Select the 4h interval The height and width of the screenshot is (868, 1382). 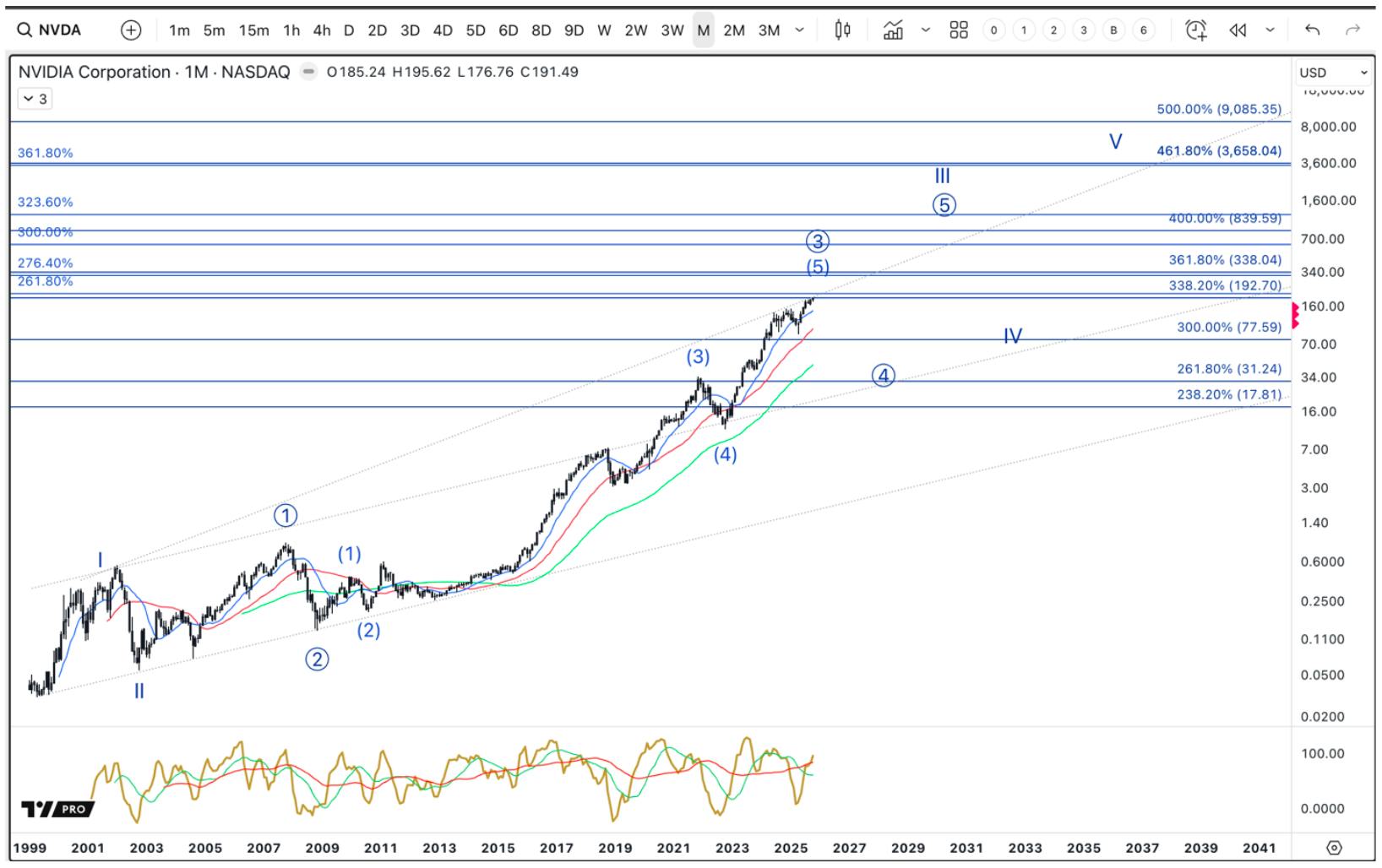click(322, 30)
